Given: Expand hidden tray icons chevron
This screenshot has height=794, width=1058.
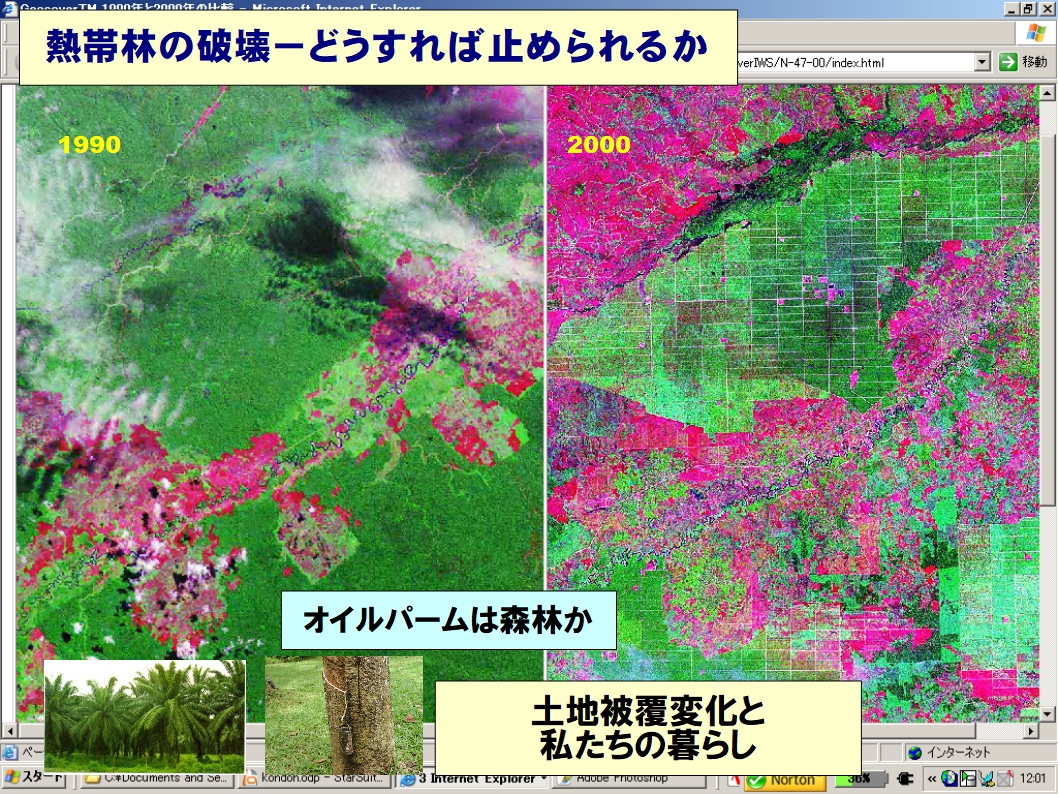Looking at the screenshot, I should pyautogui.click(x=932, y=779).
